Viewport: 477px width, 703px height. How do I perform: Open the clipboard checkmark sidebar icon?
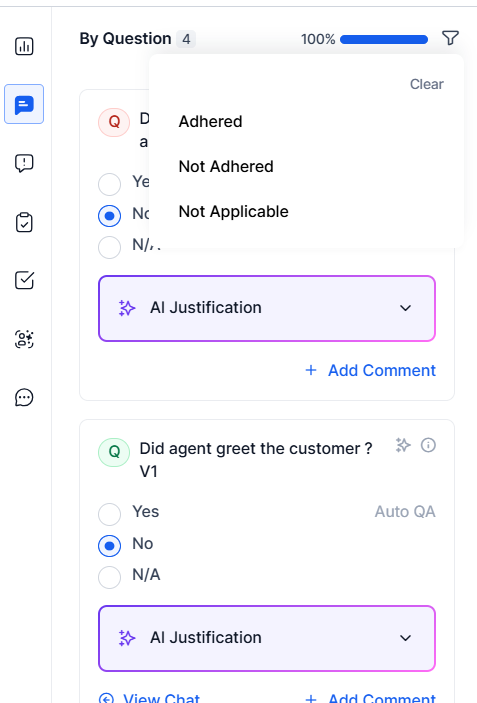(24, 222)
